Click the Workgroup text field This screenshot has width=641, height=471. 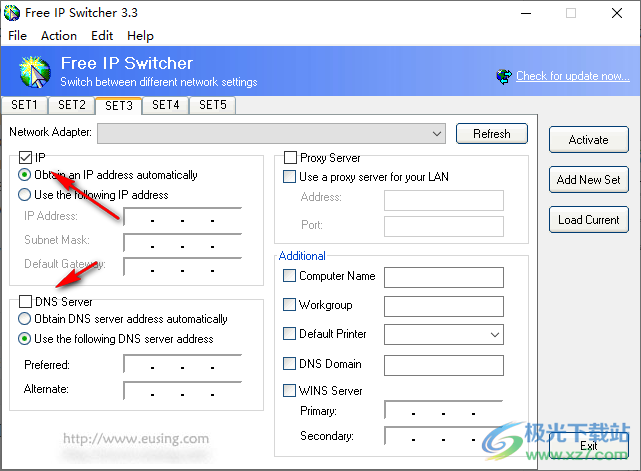point(444,306)
